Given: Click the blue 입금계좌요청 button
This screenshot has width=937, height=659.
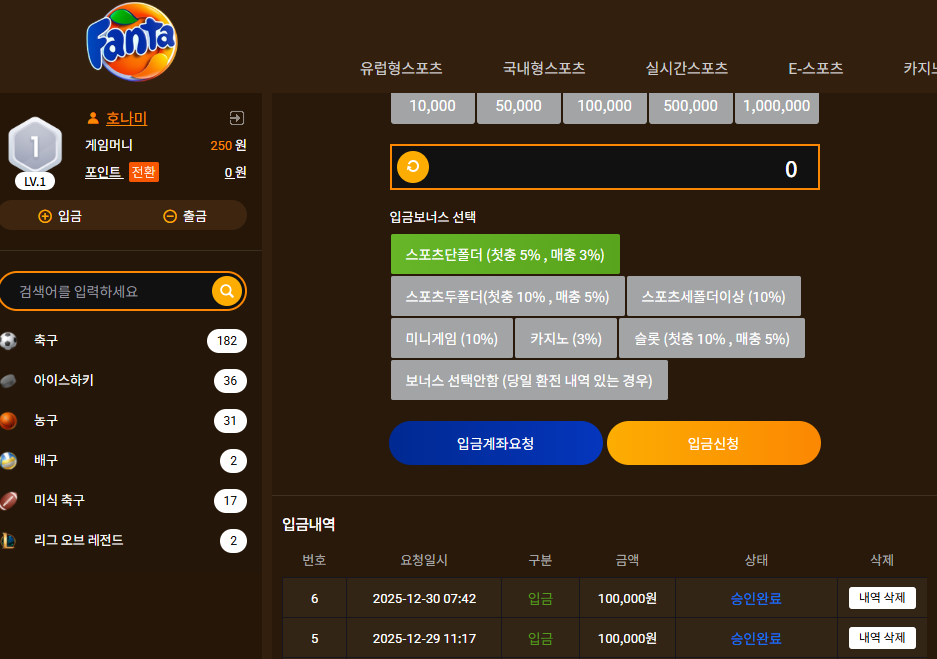Looking at the screenshot, I should 495,443.
